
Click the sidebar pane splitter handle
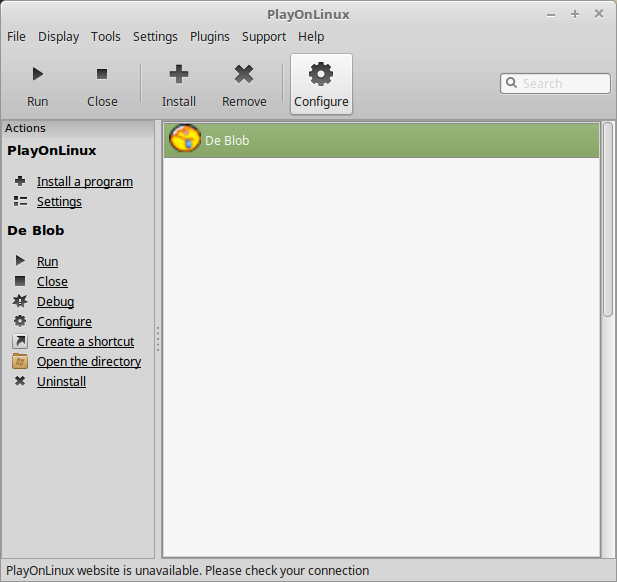click(x=158, y=338)
